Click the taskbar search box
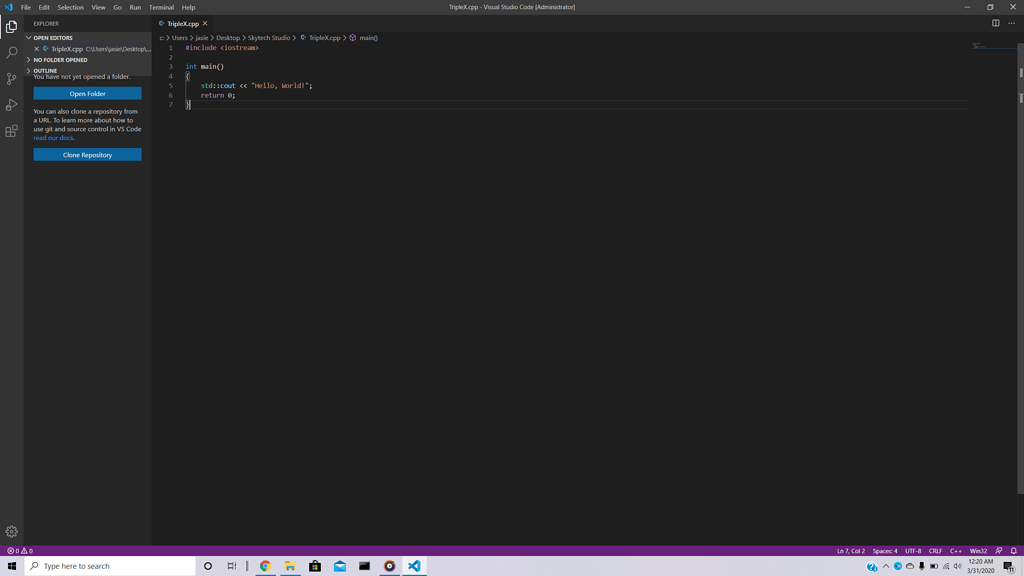Image resolution: width=1024 pixels, height=576 pixels. (110, 566)
